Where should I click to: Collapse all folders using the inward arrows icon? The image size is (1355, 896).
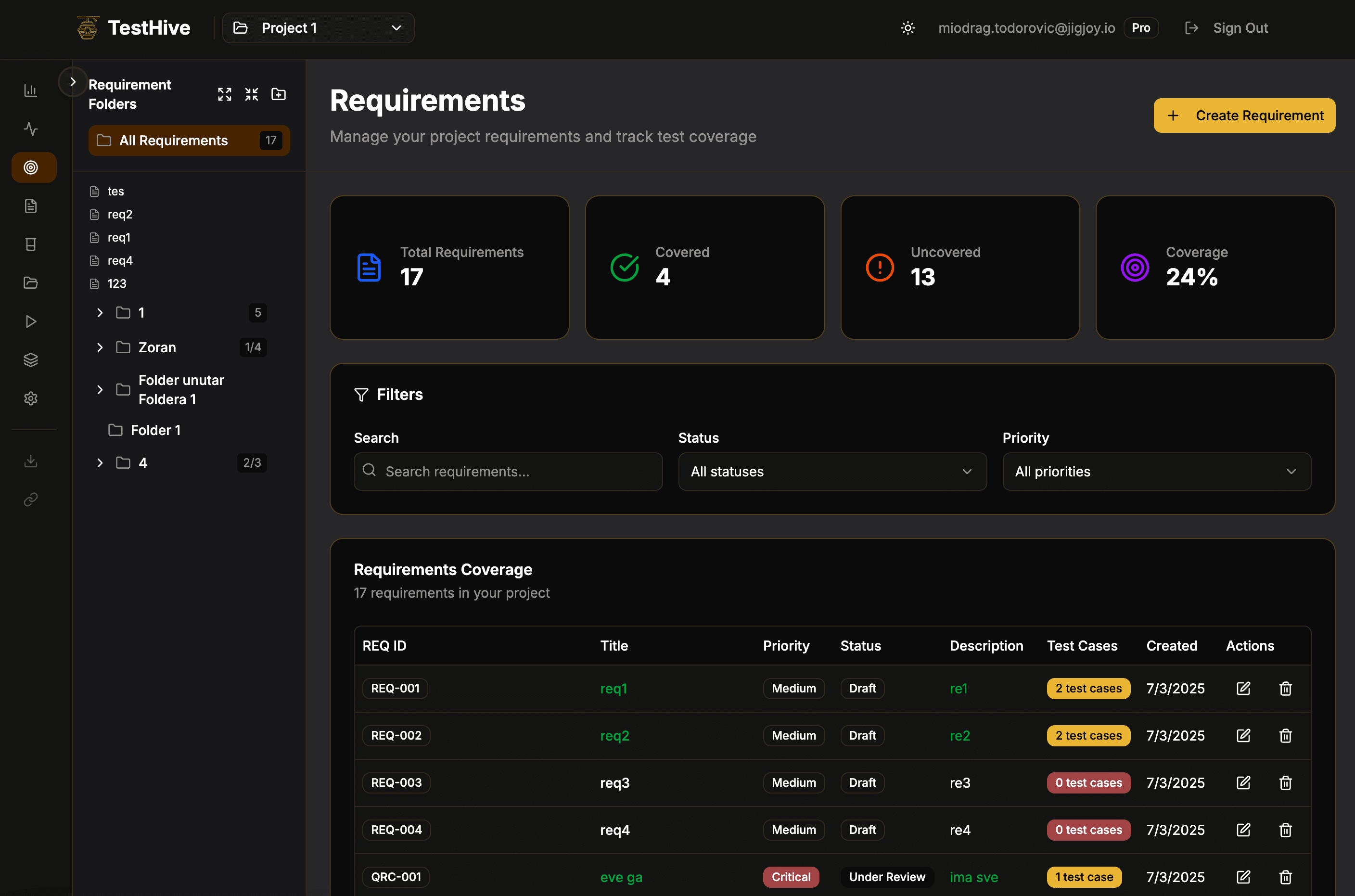coord(251,94)
